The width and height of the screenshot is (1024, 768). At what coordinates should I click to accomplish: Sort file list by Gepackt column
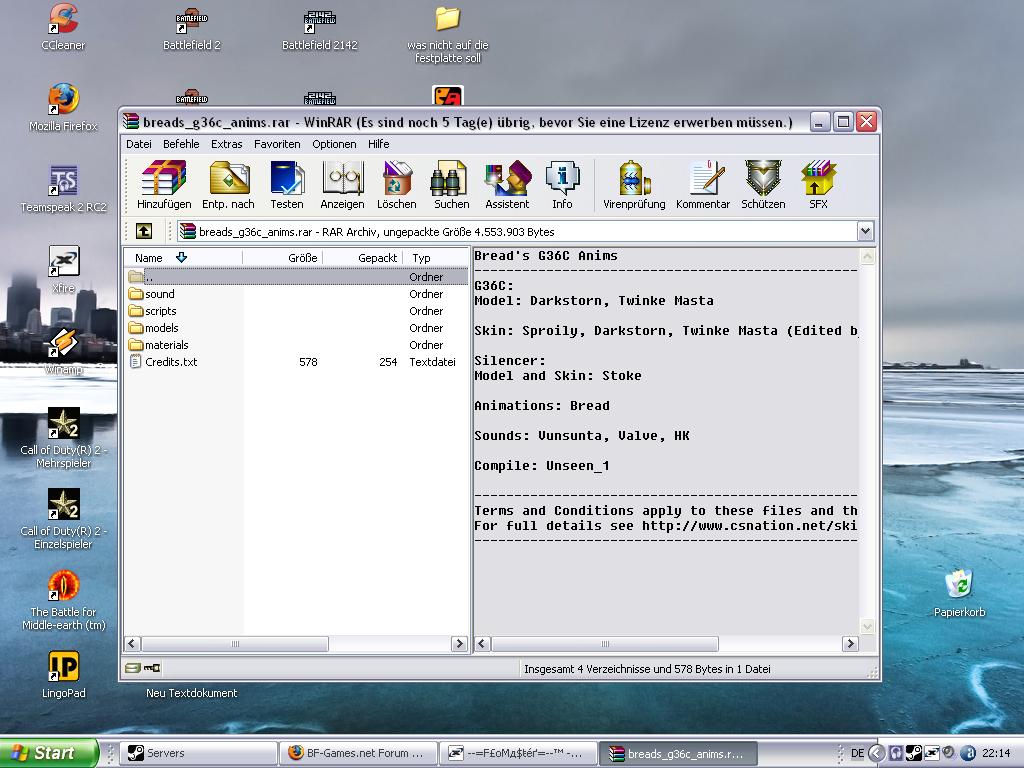click(362, 258)
